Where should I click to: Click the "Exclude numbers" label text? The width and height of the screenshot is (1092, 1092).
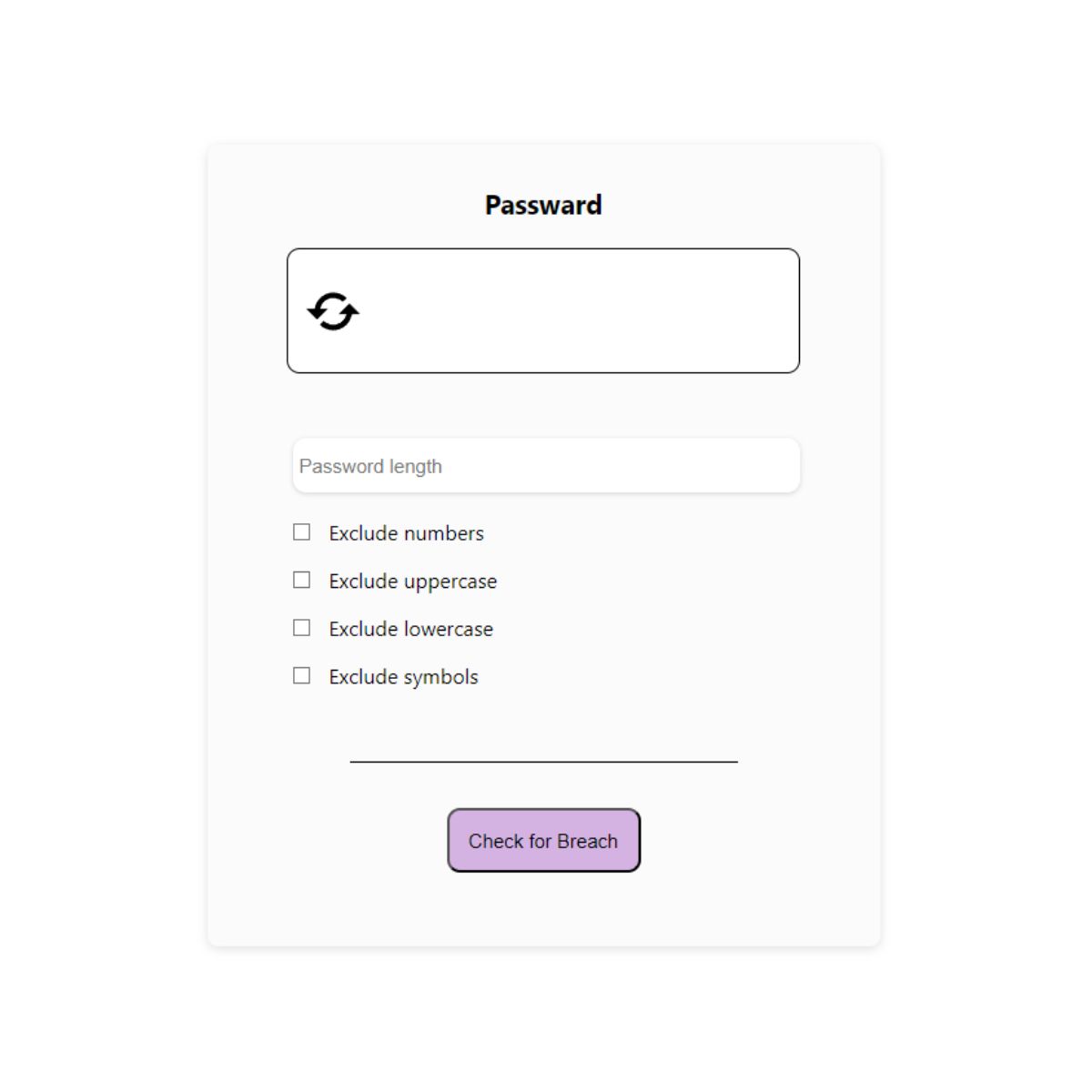406,533
